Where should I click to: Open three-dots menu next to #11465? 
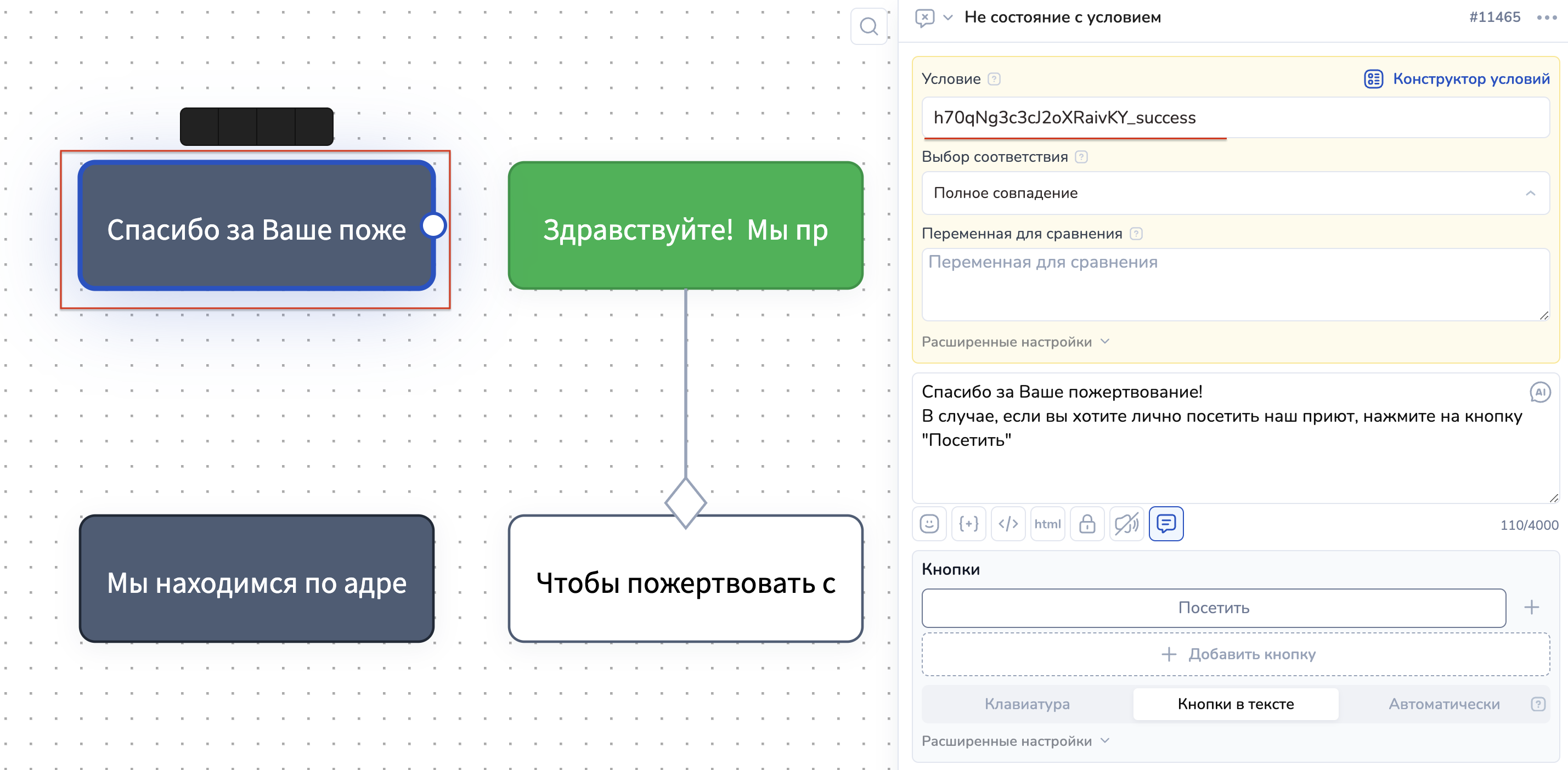coord(1546,18)
